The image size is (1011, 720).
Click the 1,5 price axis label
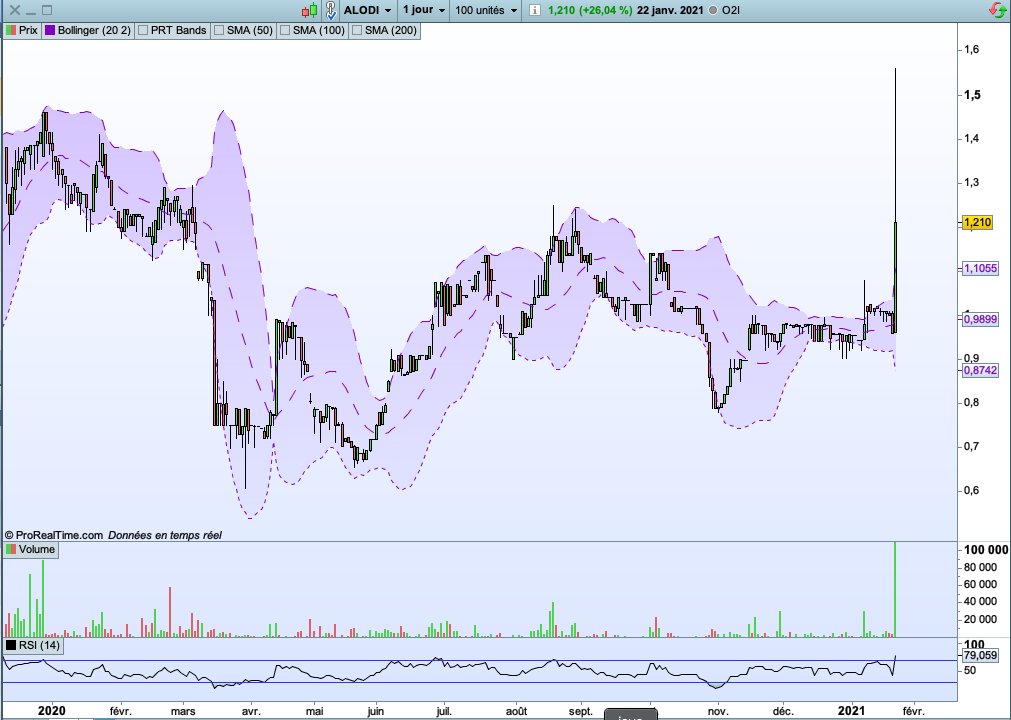(972, 95)
